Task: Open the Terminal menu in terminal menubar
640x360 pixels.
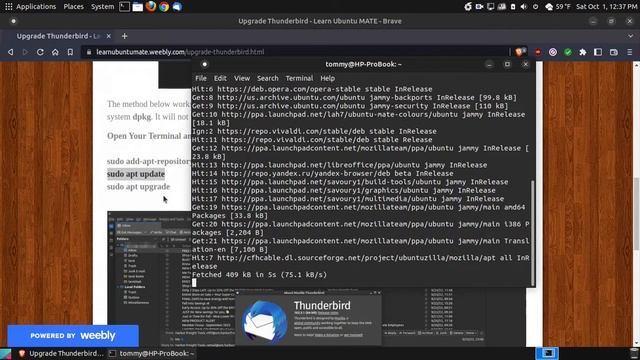Action: coord(299,78)
